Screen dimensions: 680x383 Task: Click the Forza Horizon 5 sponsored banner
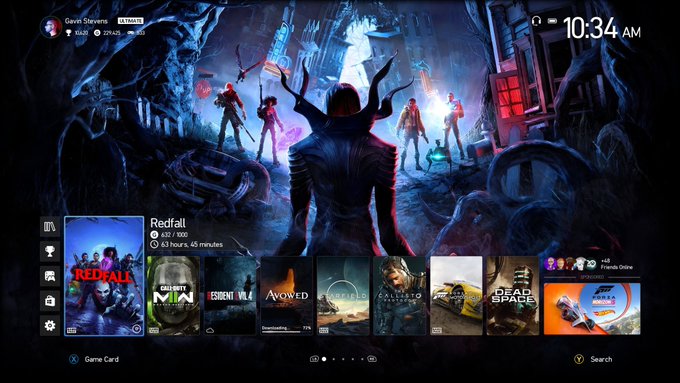[x=592, y=309]
